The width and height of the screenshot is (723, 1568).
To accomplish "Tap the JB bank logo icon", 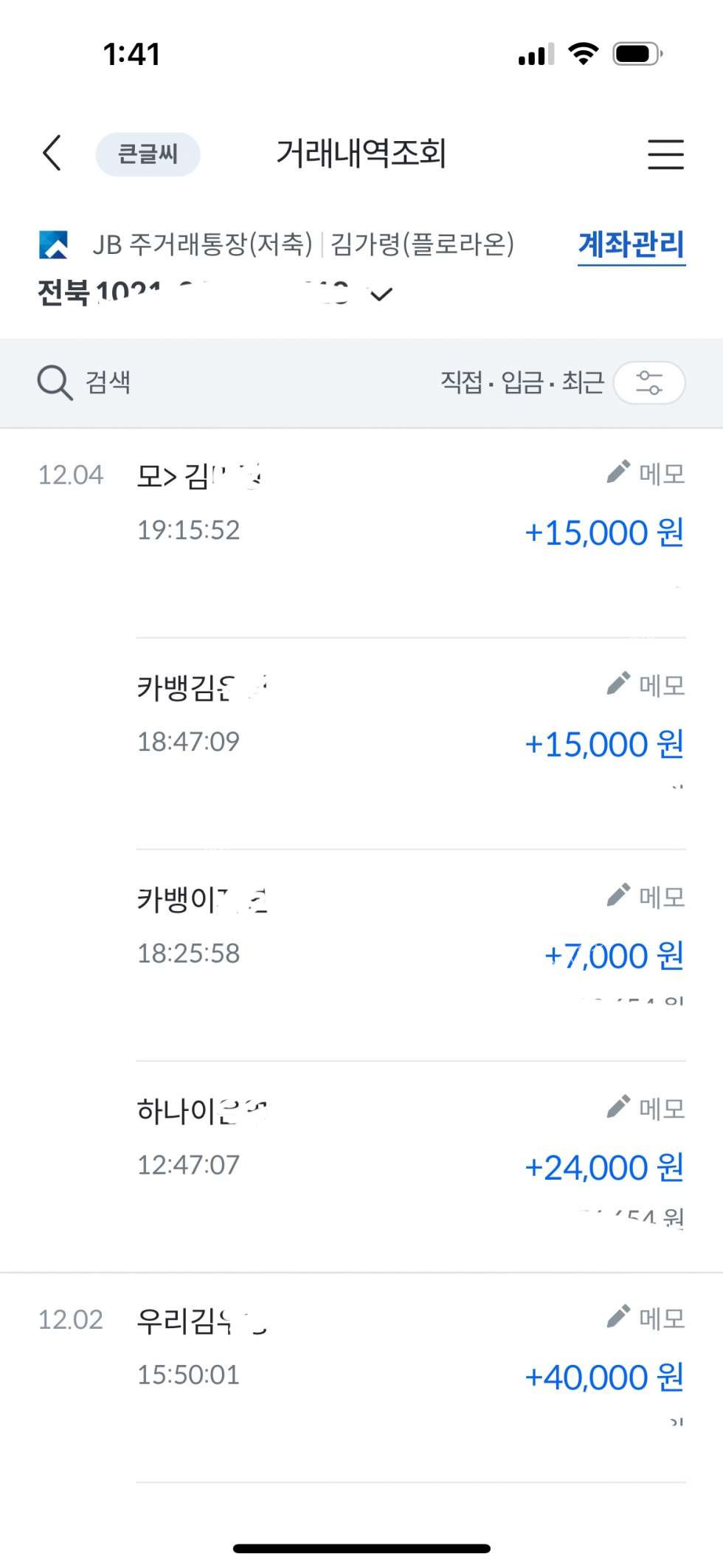I will pyautogui.click(x=53, y=245).
